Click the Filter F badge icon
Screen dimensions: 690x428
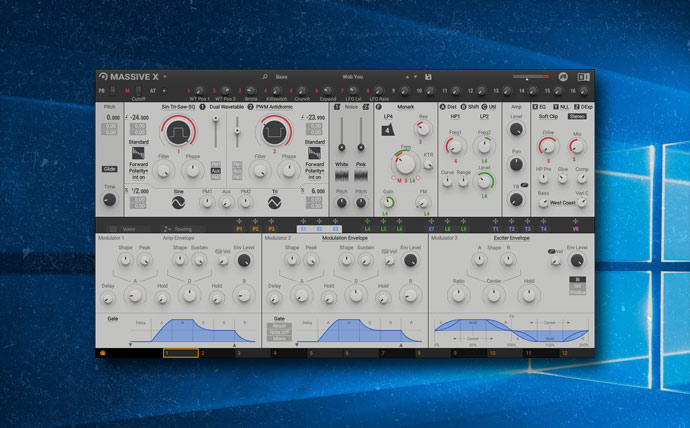tap(378, 107)
